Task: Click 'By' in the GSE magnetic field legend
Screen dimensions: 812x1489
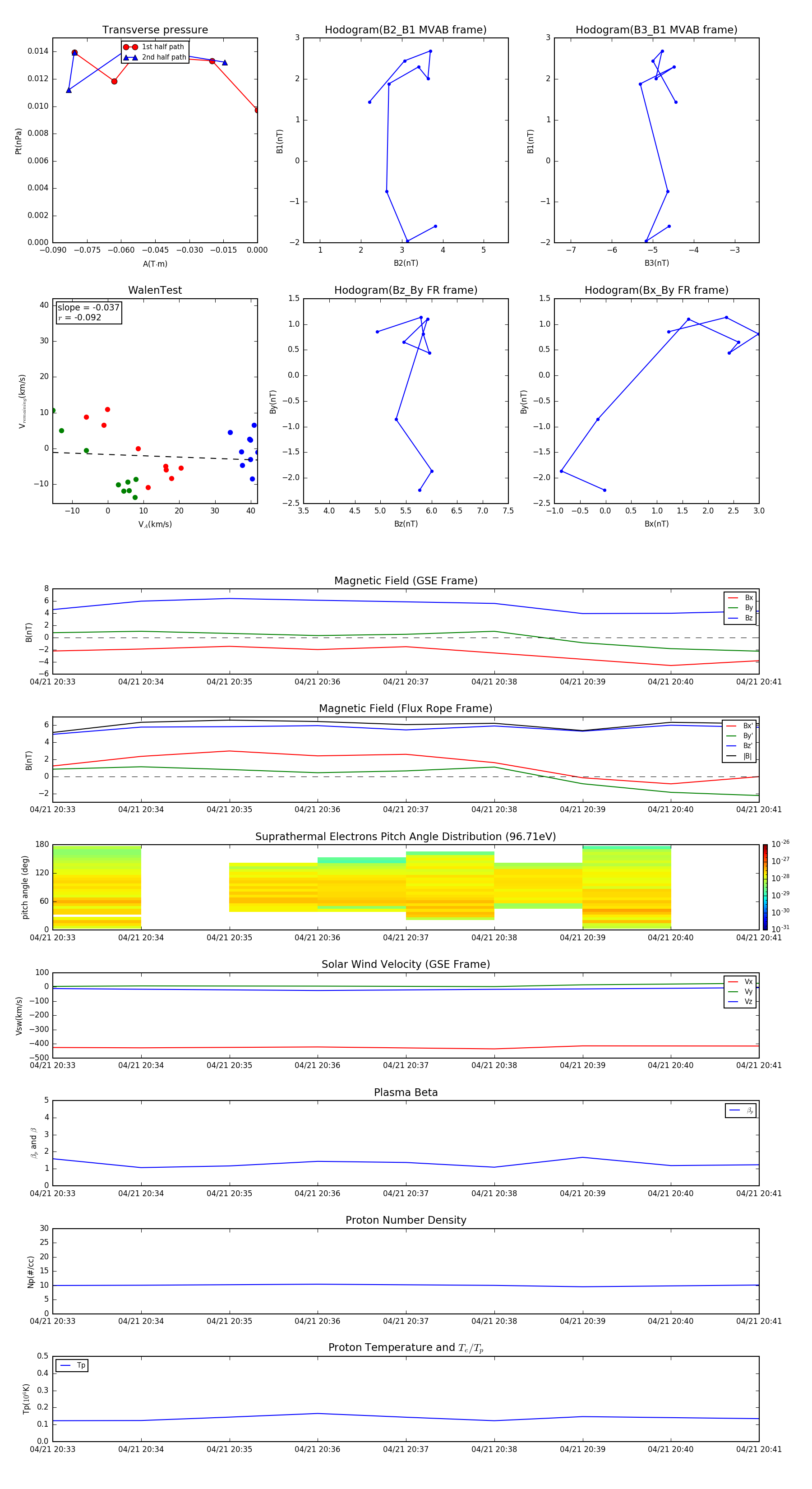Action: click(741, 607)
